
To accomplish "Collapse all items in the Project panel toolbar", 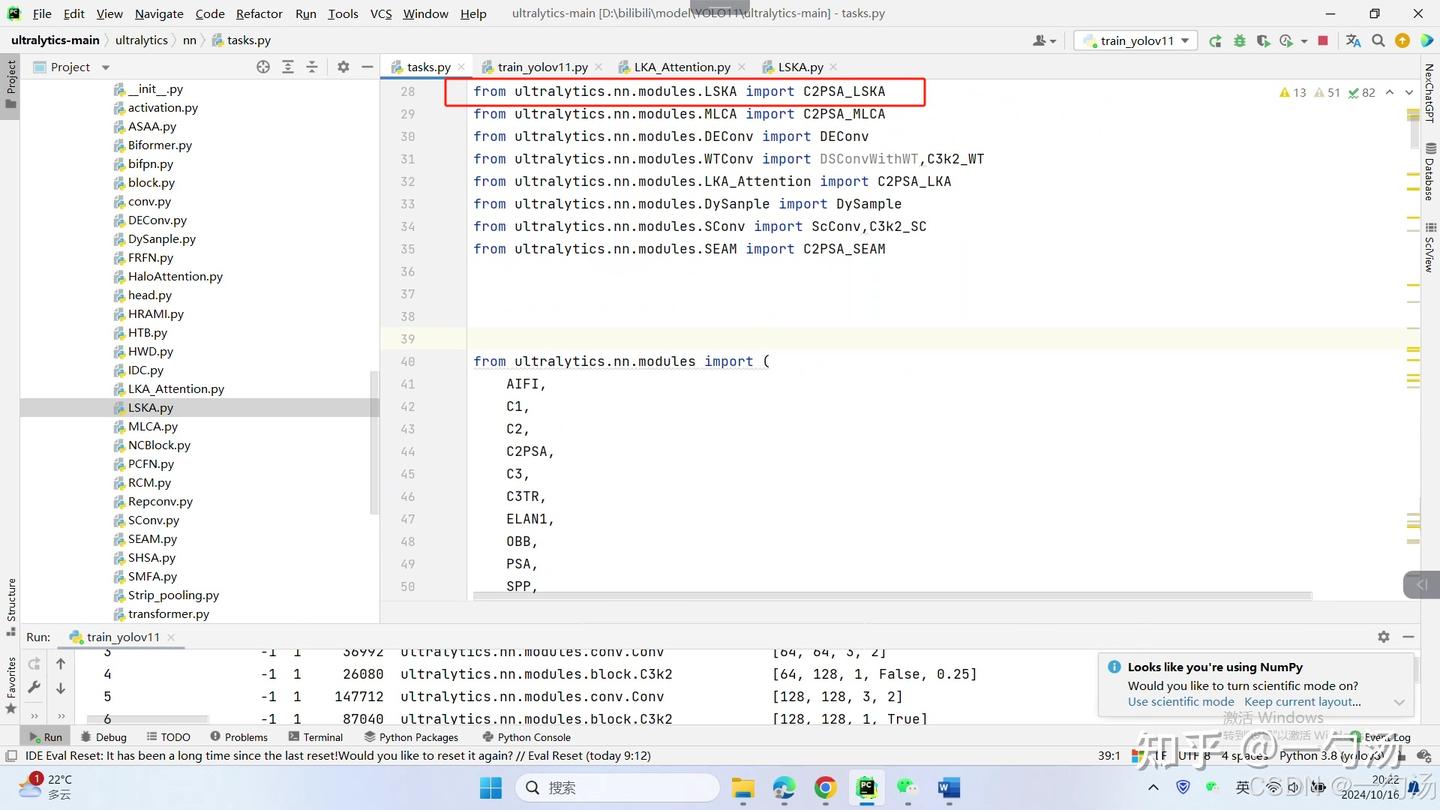I will tap(310, 67).
